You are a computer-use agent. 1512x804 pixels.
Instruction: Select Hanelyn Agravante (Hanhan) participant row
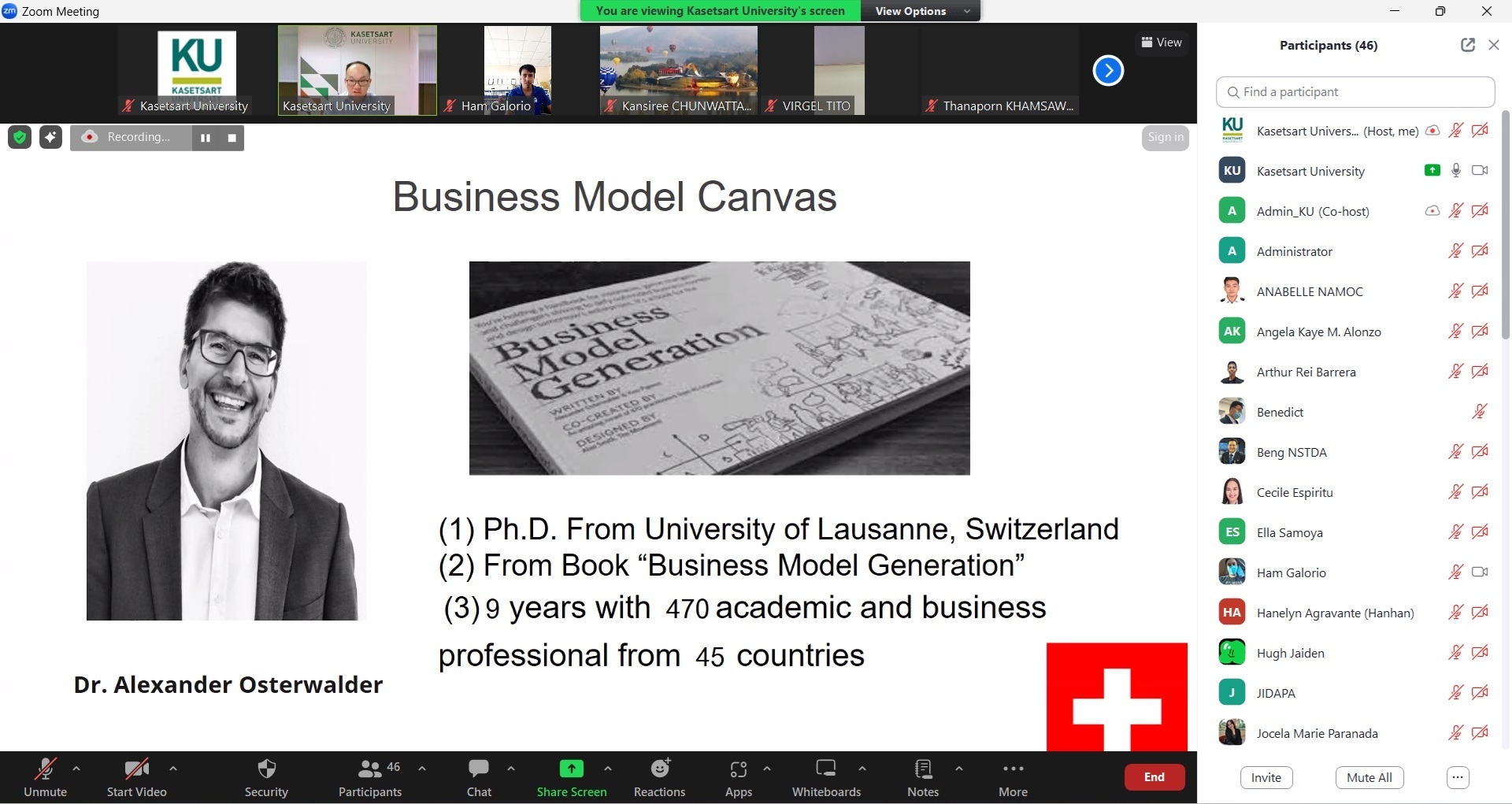(x=1354, y=613)
